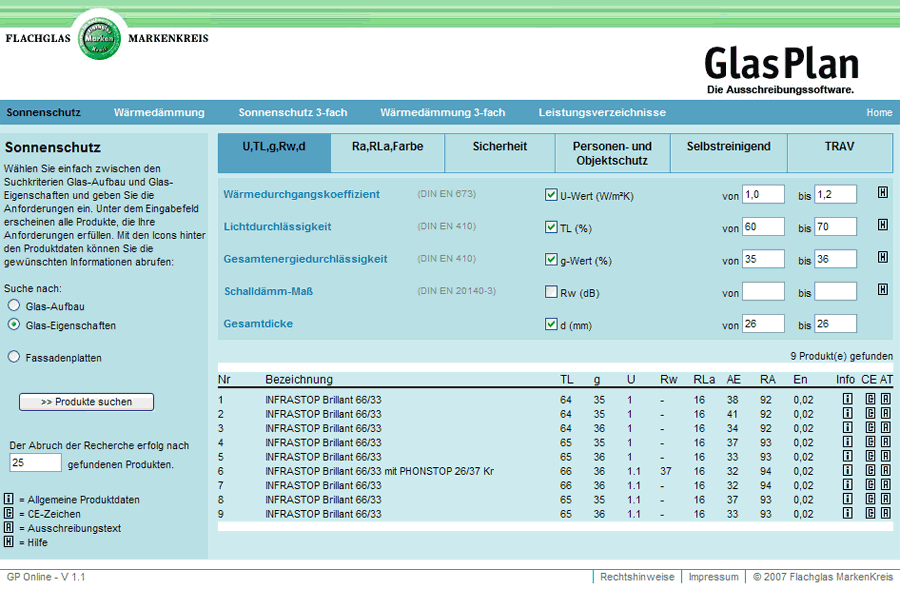Open tender text for result row 4
The width and height of the screenshot is (900, 589).
tap(886, 442)
